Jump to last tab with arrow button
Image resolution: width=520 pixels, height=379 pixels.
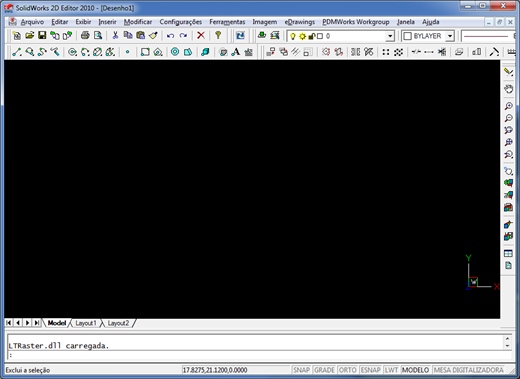37,323
